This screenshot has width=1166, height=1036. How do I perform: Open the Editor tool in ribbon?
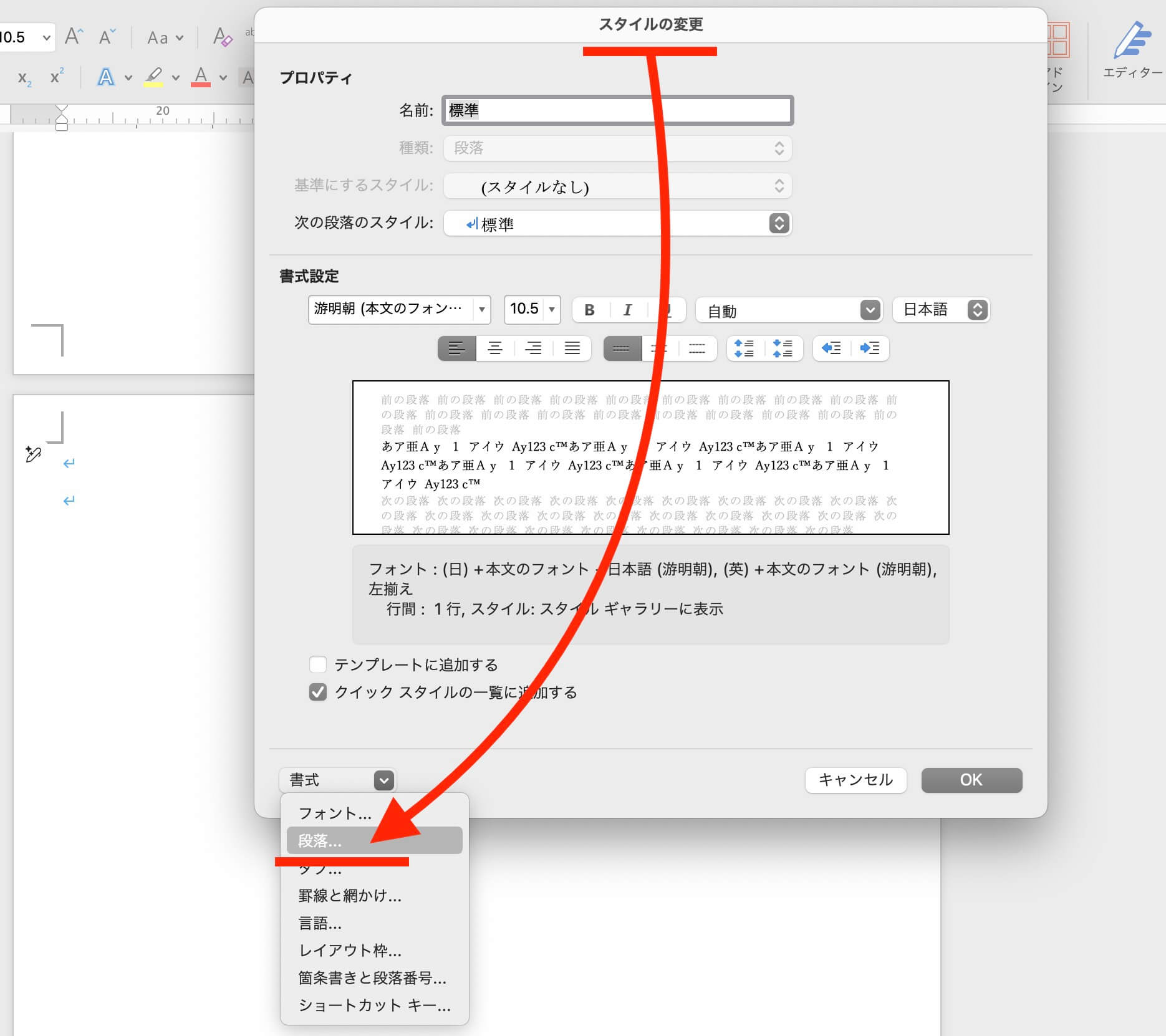coord(1132,50)
